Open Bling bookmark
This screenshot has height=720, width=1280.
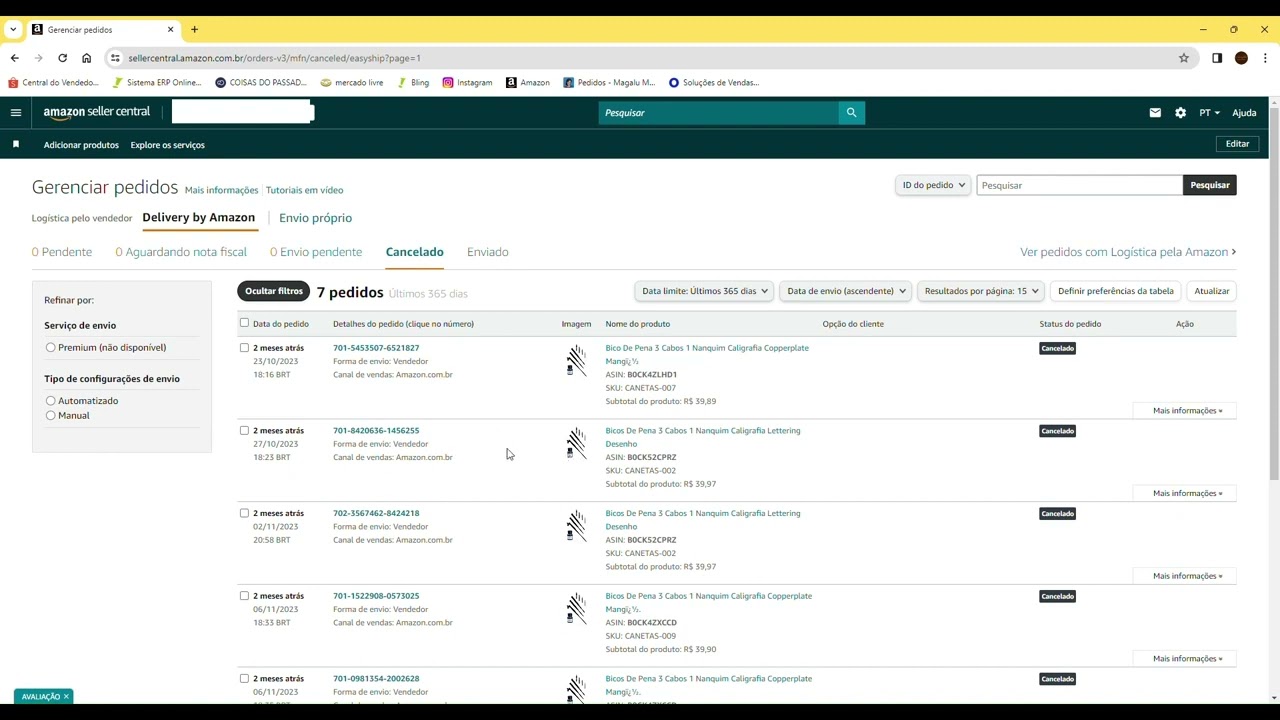pos(414,82)
